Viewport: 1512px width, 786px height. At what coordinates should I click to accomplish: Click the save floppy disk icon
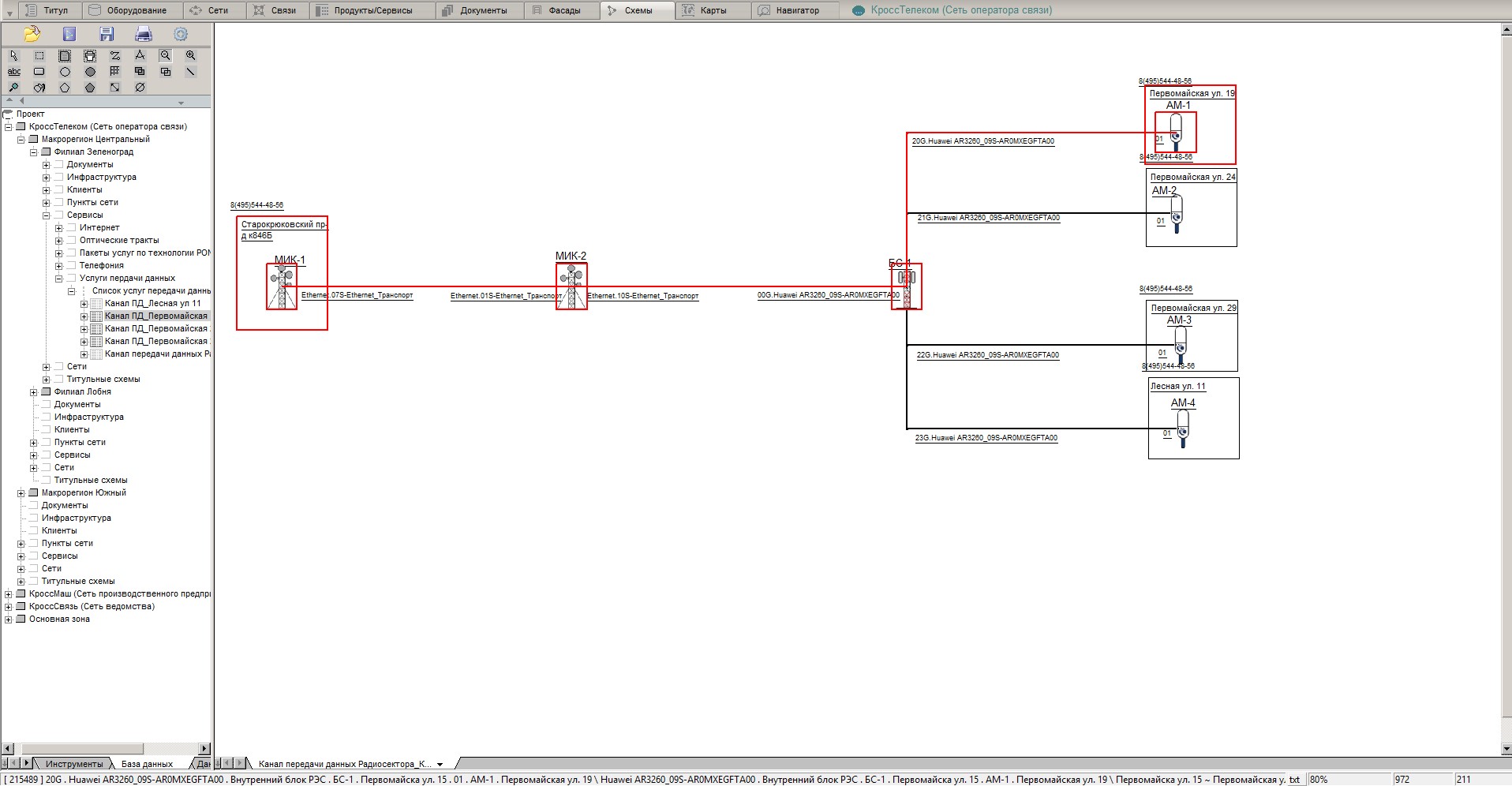107,34
